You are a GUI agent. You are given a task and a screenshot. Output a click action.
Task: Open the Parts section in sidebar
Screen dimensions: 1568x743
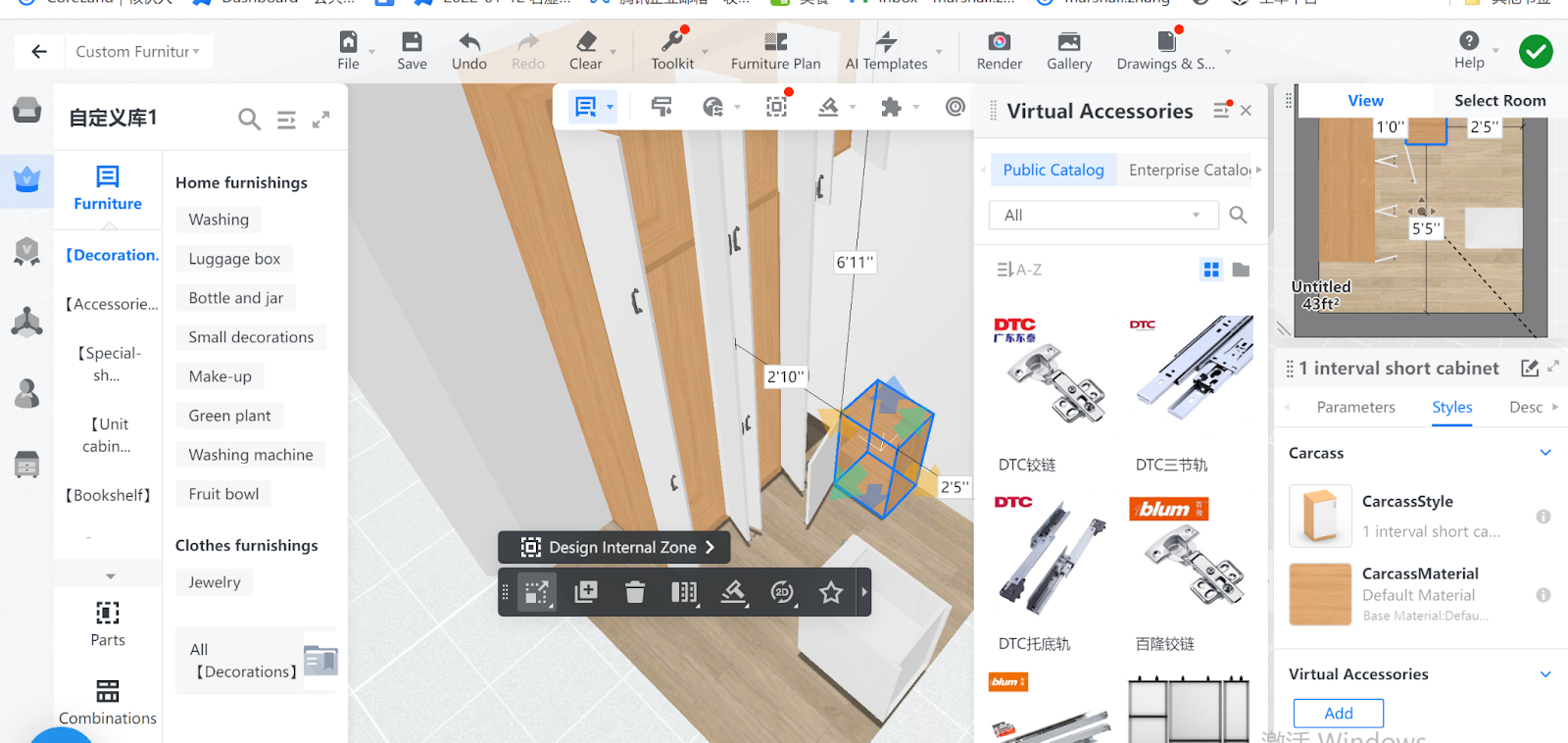point(108,623)
